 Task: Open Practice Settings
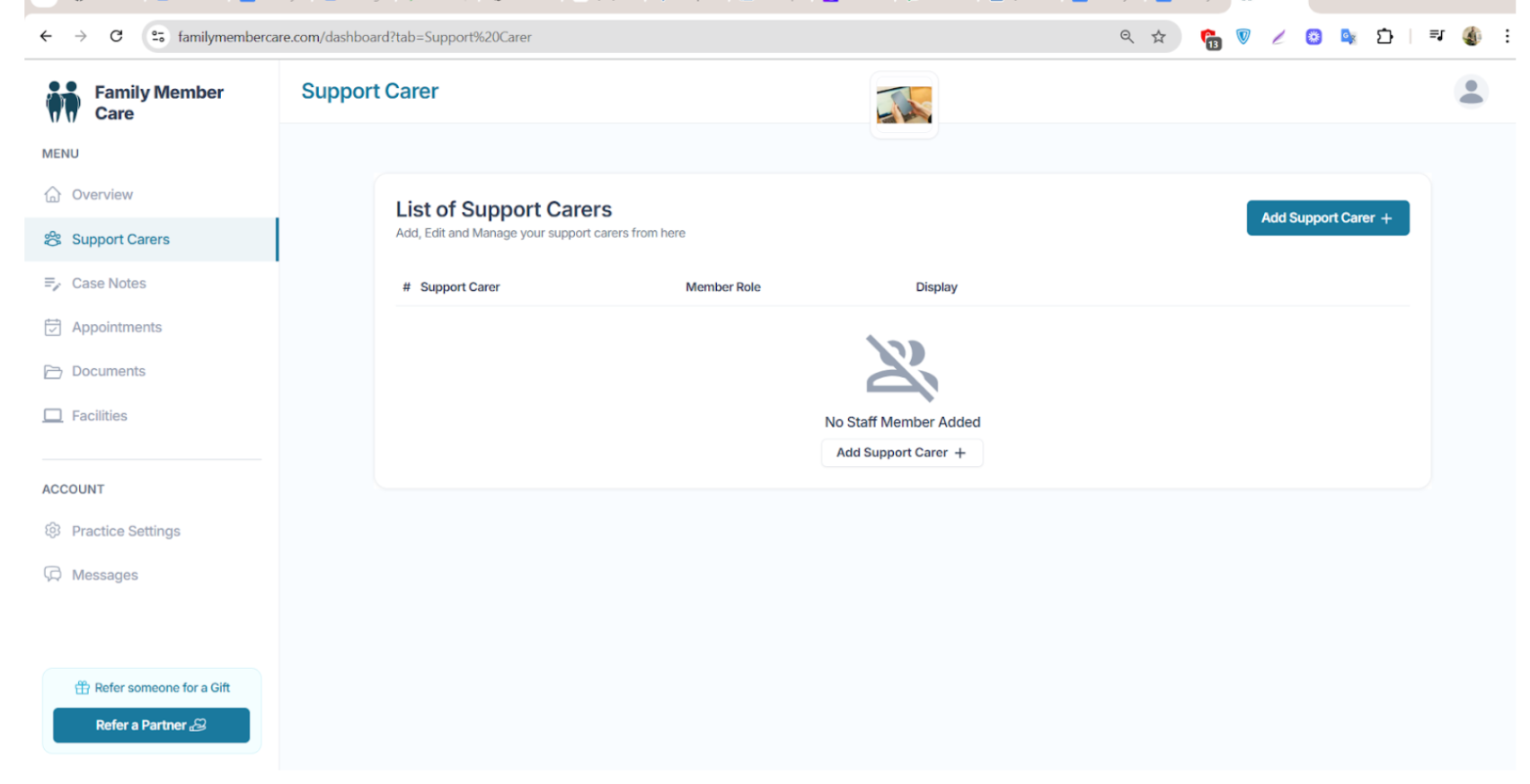pyautogui.click(x=126, y=532)
